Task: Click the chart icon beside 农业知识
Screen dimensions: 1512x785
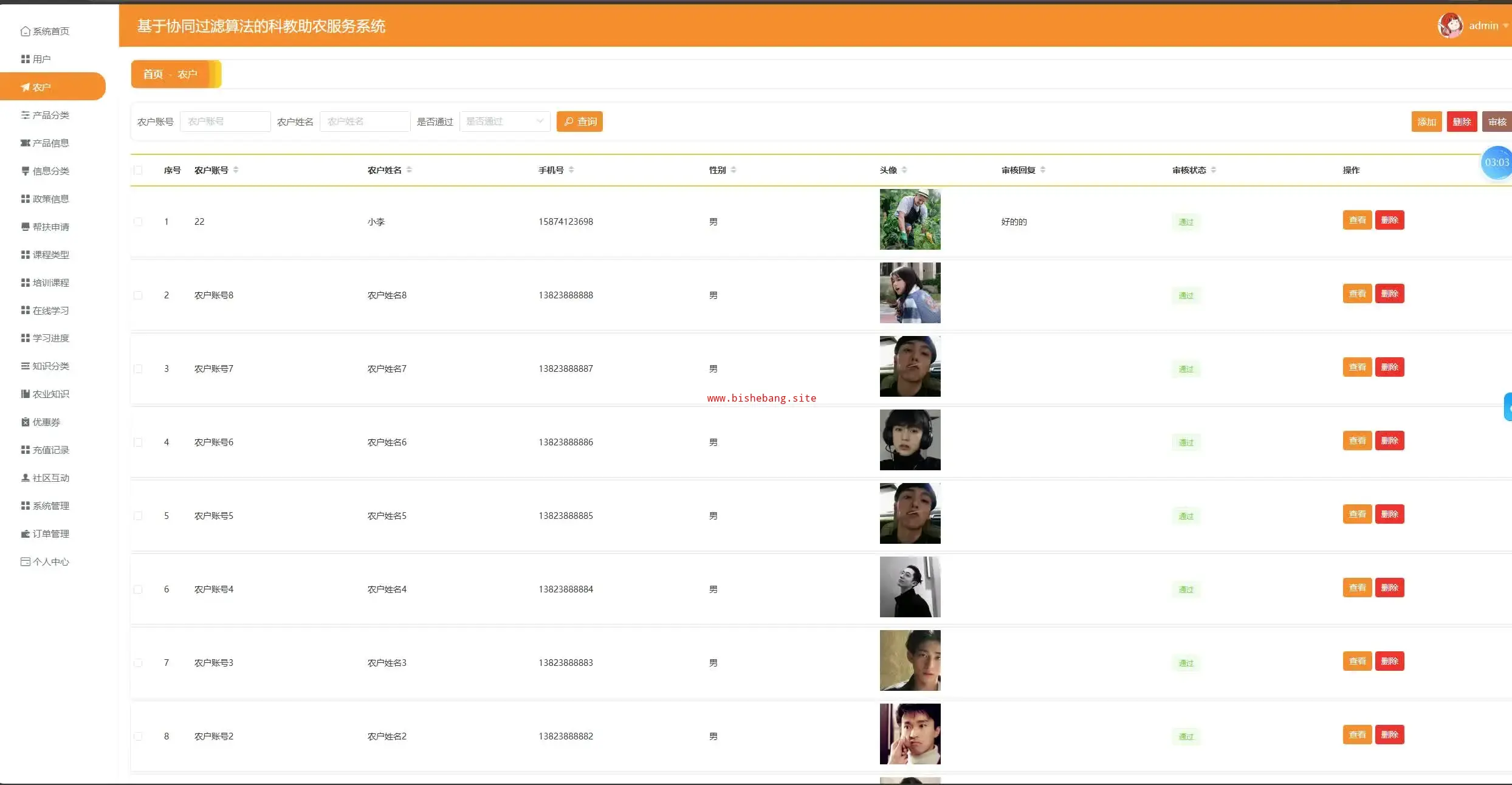Action: 25,394
